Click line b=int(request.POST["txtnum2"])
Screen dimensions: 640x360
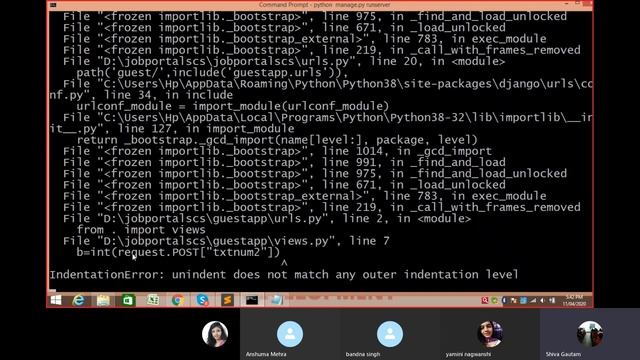tap(178, 252)
